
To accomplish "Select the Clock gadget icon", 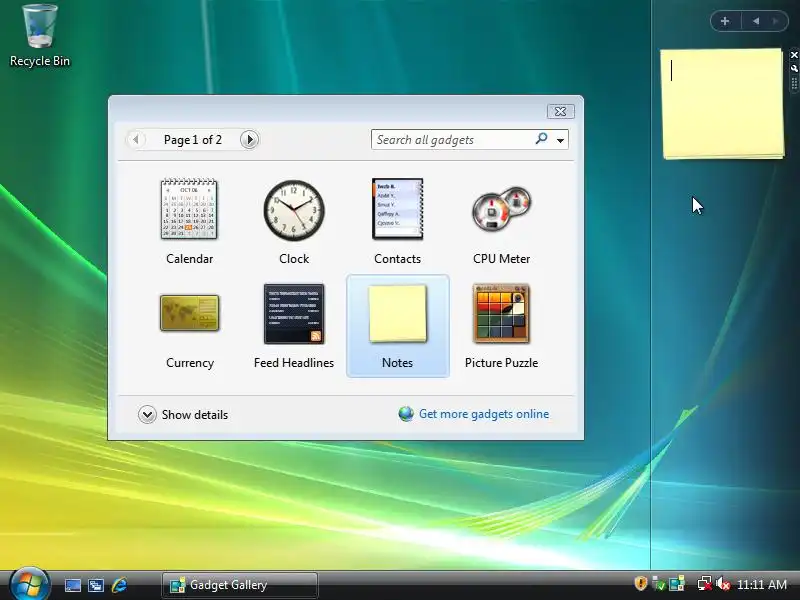I will pos(294,210).
